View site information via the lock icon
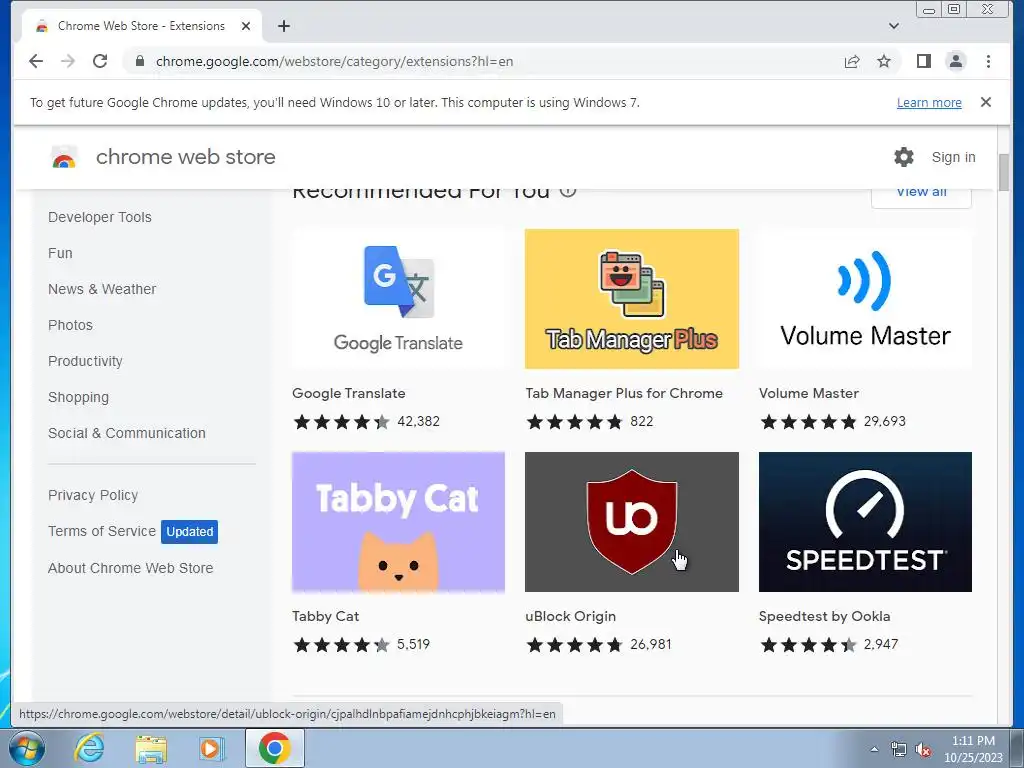 pos(139,61)
